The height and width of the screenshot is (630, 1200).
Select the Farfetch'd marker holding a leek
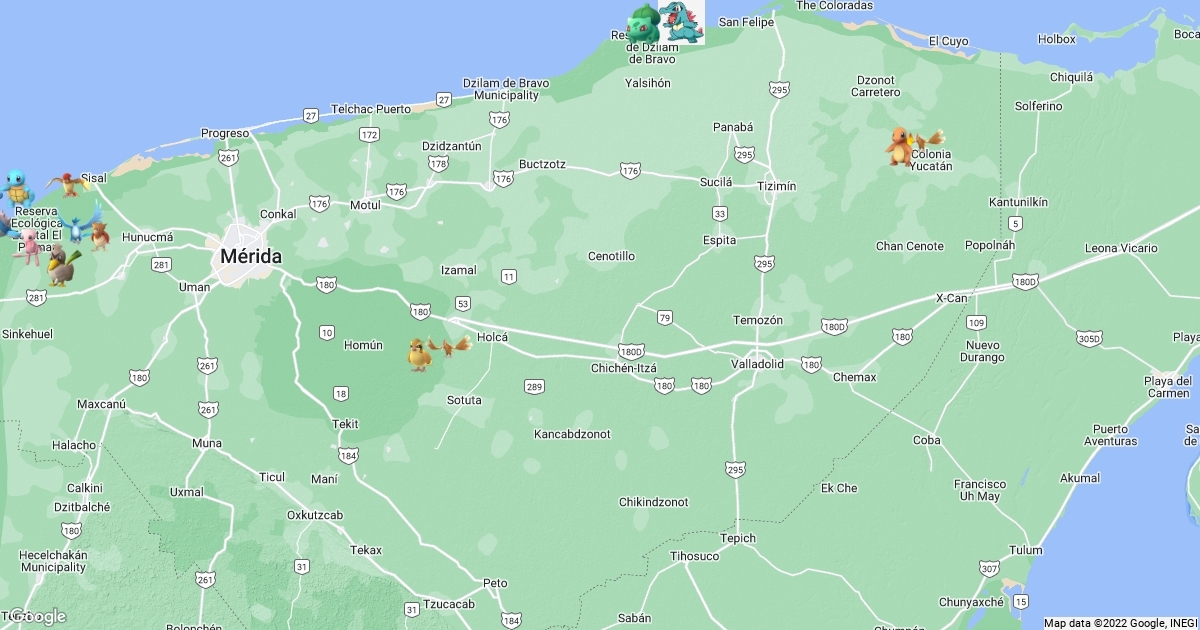[x=60, y=266]
